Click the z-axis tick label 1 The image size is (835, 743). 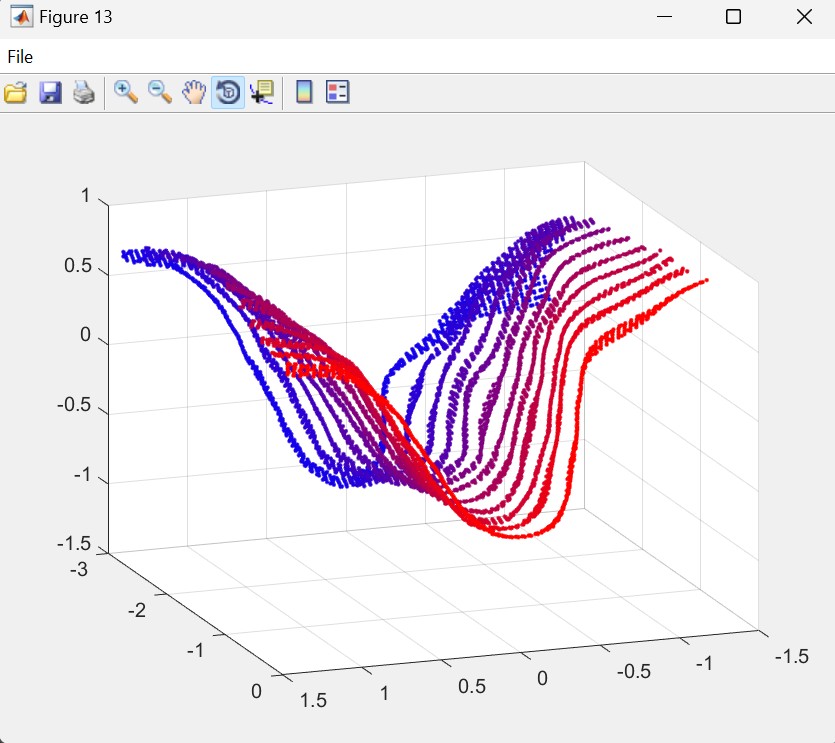coord(86,197)
